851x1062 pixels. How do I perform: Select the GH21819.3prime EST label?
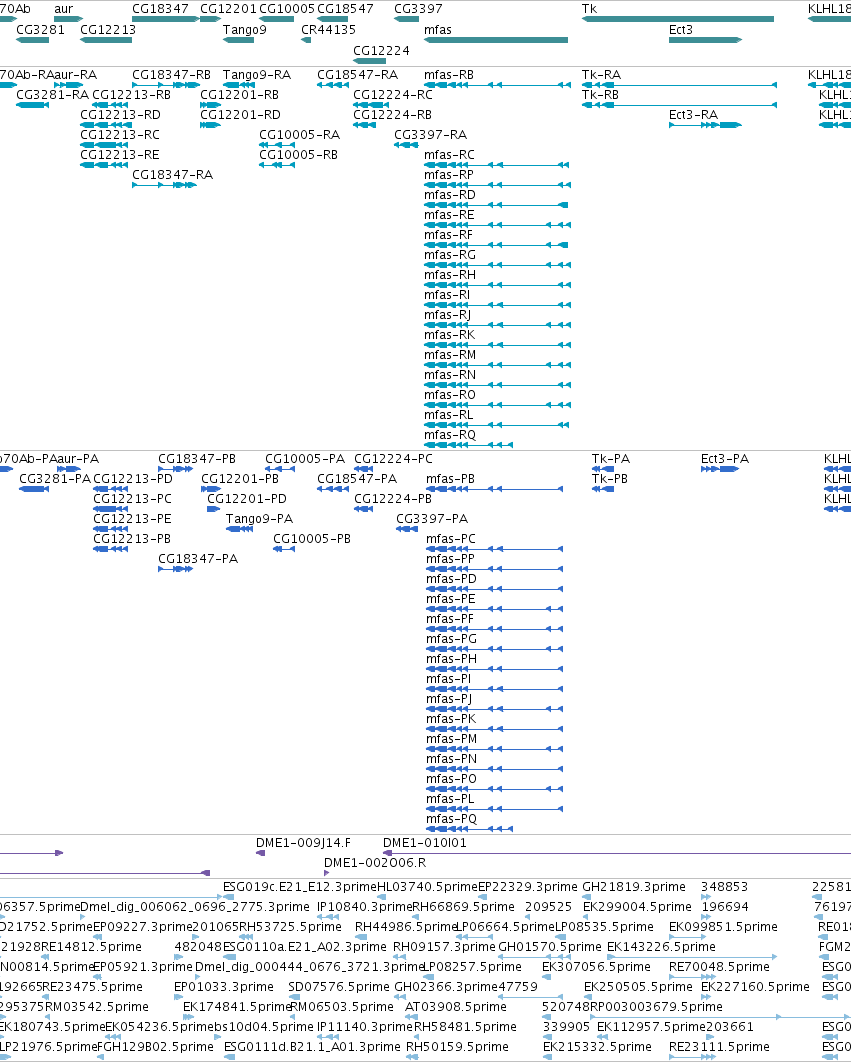tap(634, 887)
